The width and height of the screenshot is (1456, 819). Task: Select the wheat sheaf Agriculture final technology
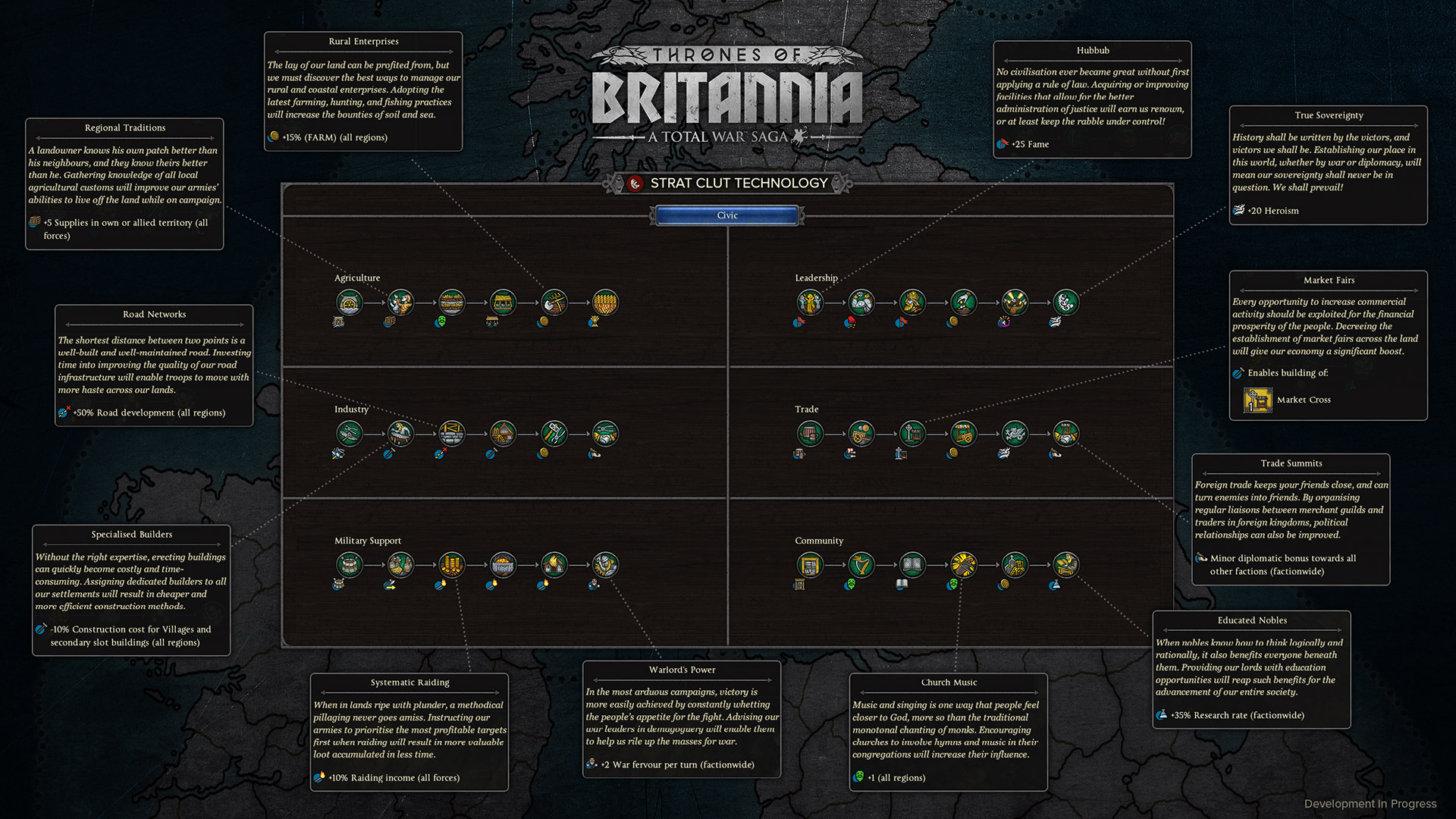(605, 303)
